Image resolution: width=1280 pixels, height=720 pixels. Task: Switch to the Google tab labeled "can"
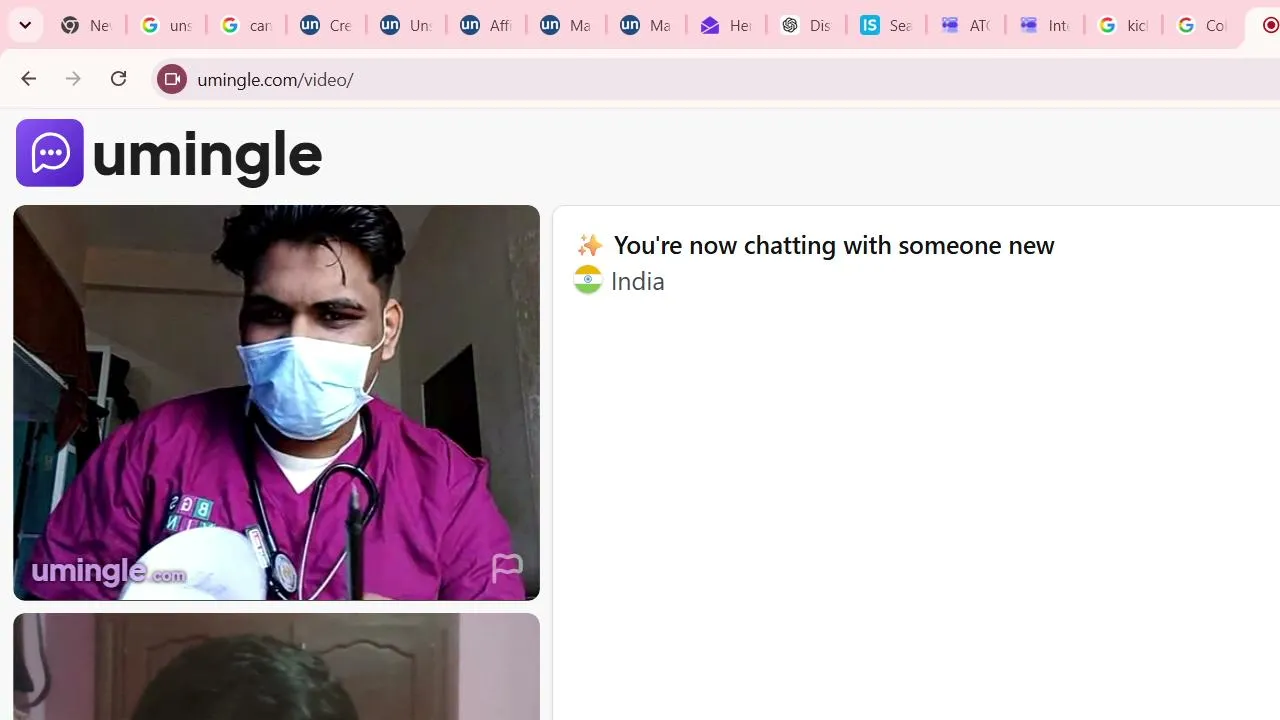(x=246, y=25)
